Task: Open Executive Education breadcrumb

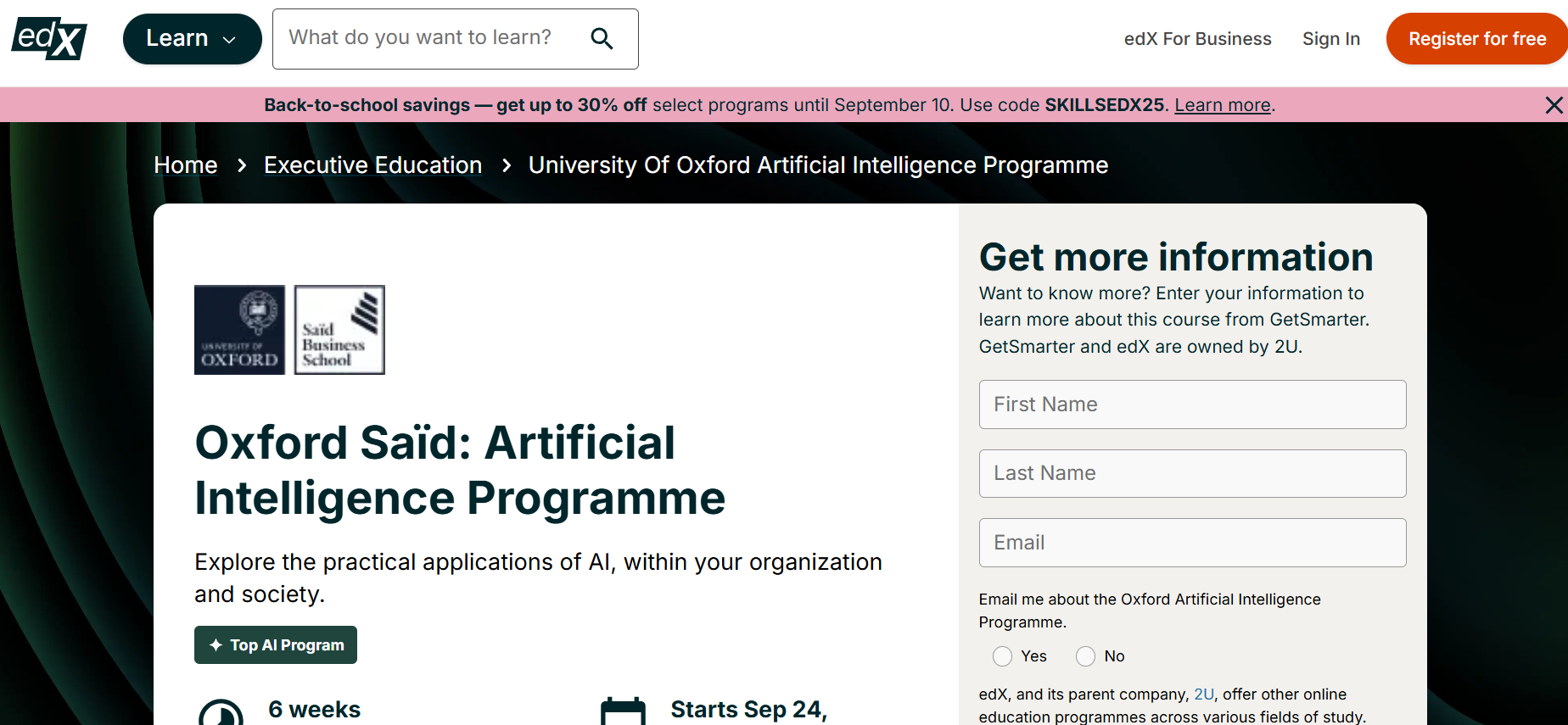Action: 372,165
